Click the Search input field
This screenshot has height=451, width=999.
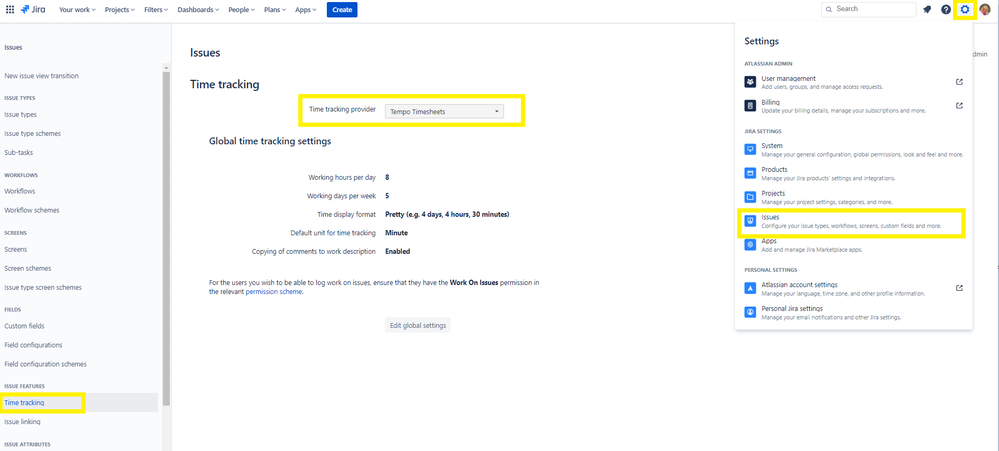(x=869, y=10)
